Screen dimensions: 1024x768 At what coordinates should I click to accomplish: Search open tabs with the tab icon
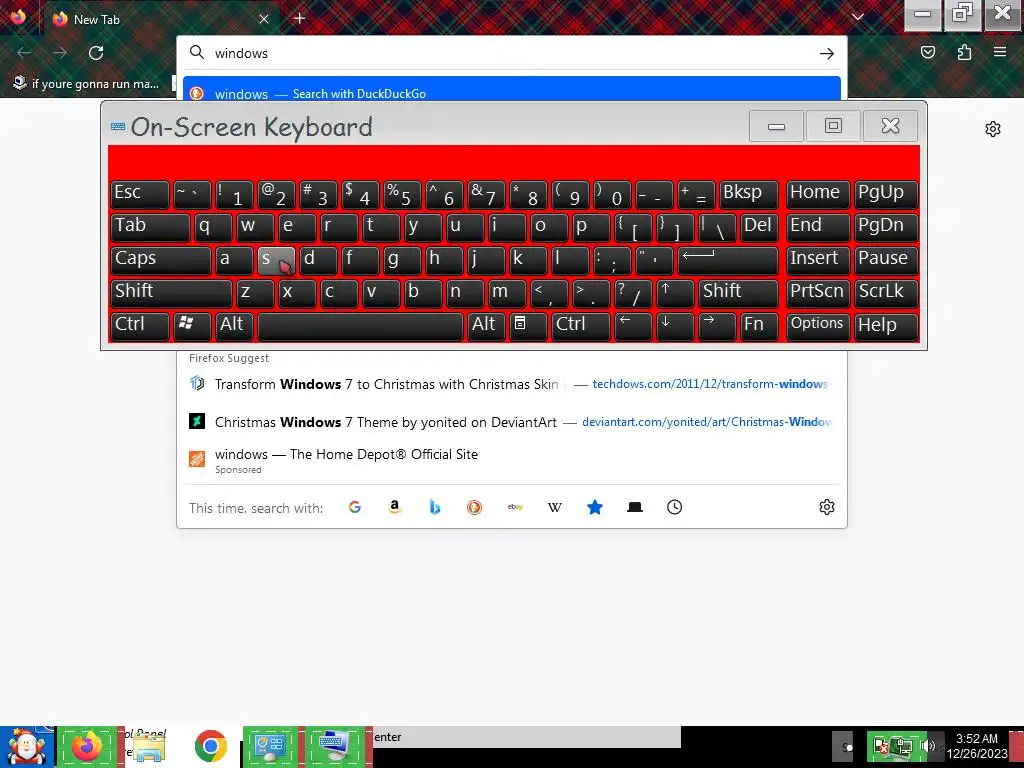(635, 507)
